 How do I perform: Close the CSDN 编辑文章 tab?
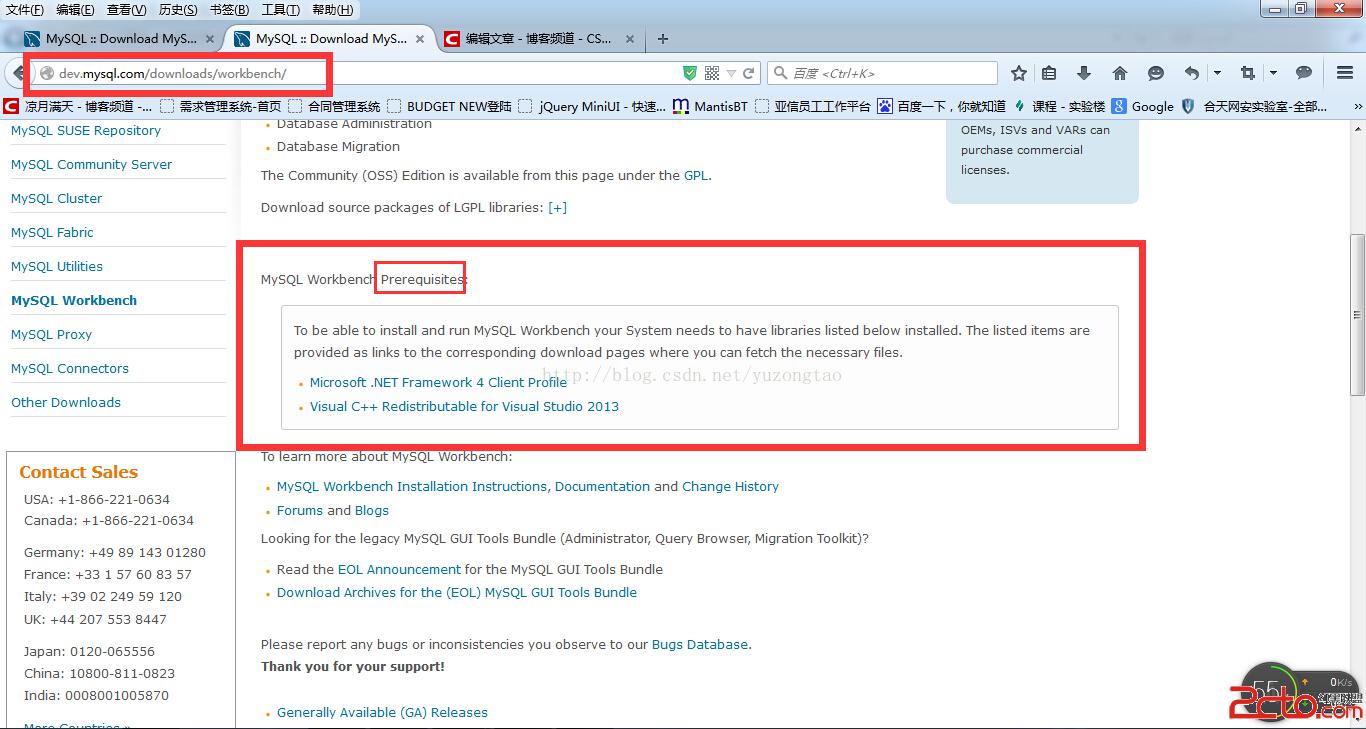630,39
